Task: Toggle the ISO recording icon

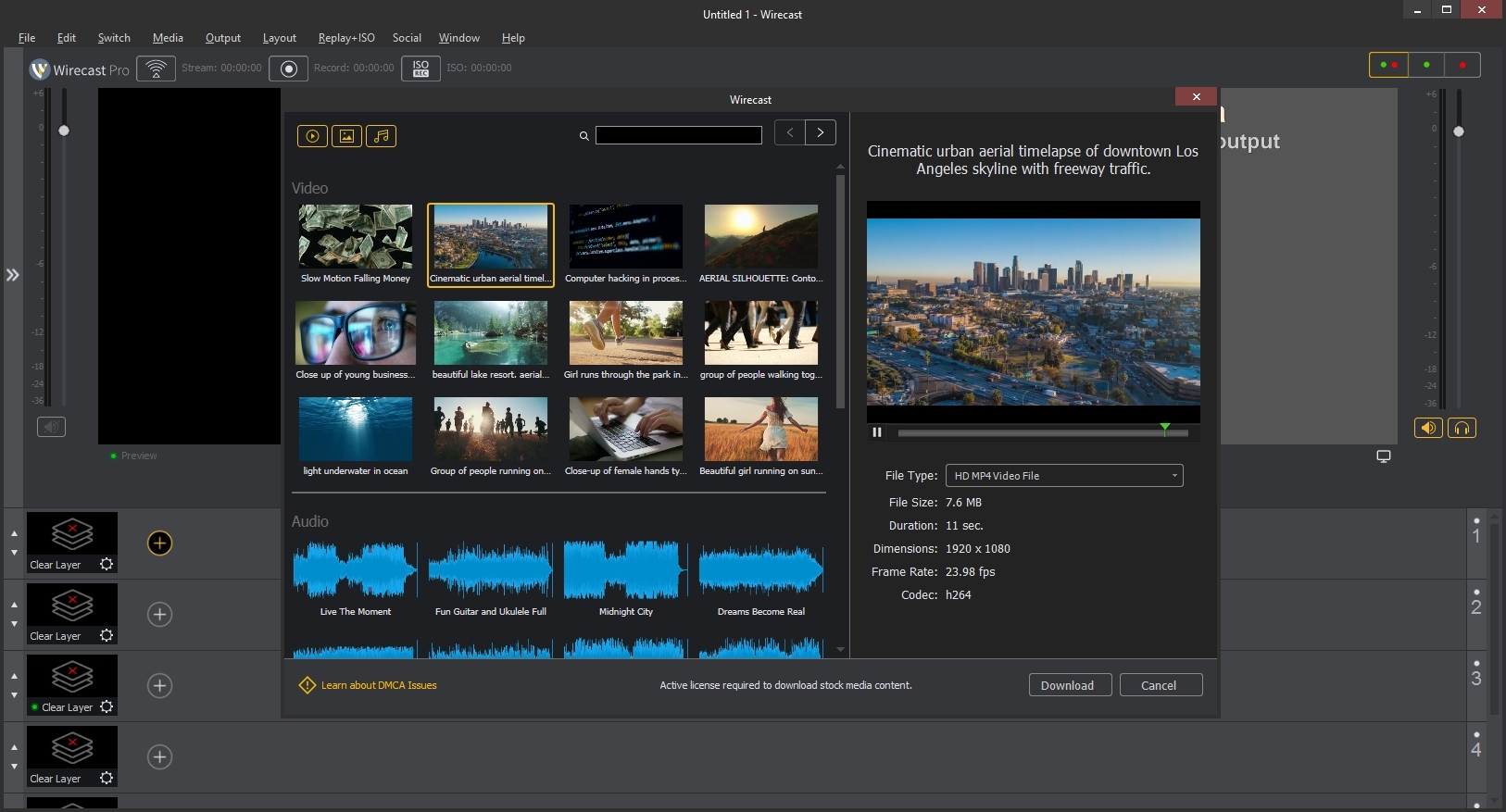Action: [420, 69]
